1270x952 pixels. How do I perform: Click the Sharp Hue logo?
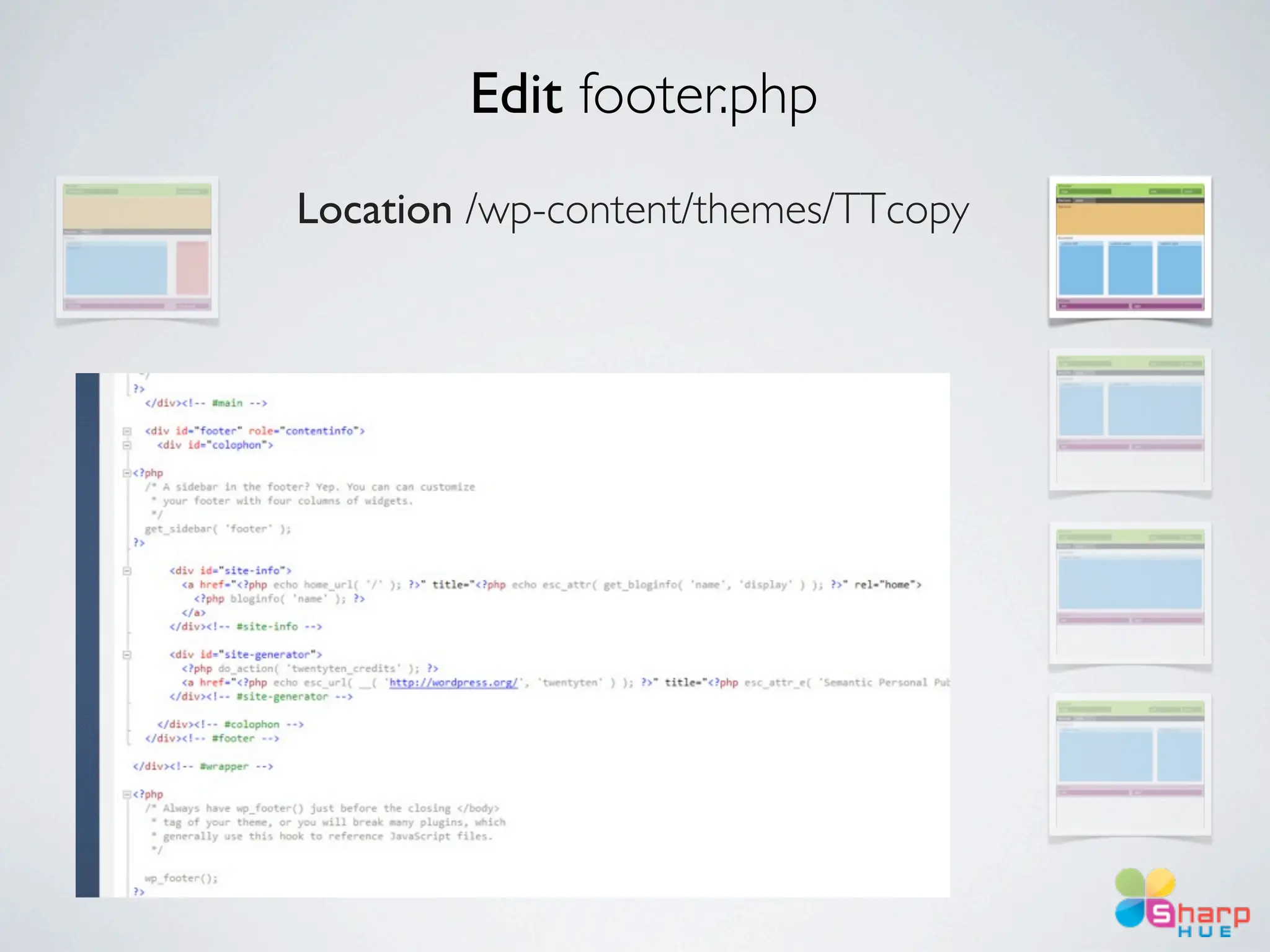[1181, 902]
